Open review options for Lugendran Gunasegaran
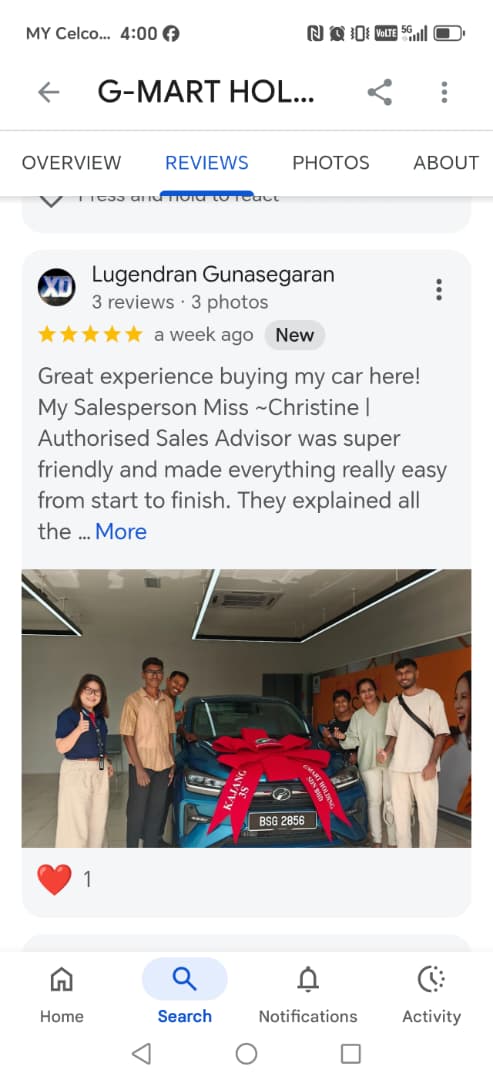The image size is (493, 1080). (439, 289)
